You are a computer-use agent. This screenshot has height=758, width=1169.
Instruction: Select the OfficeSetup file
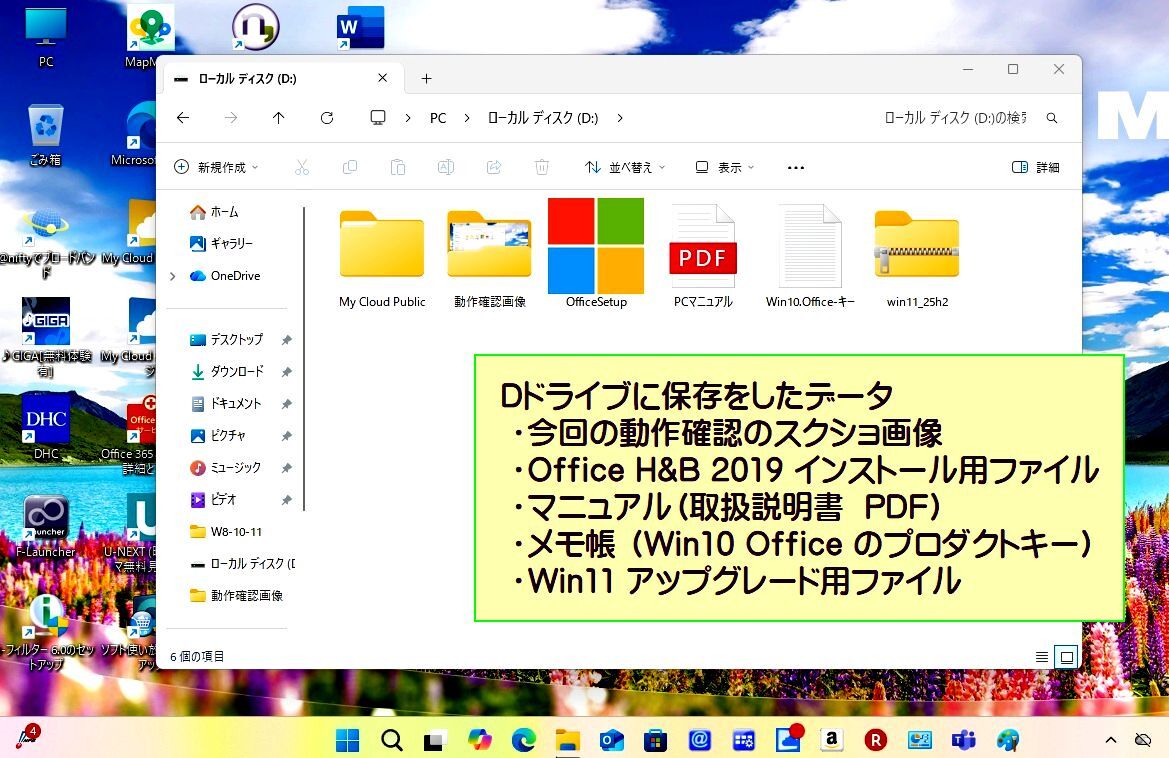pos(596,253)
